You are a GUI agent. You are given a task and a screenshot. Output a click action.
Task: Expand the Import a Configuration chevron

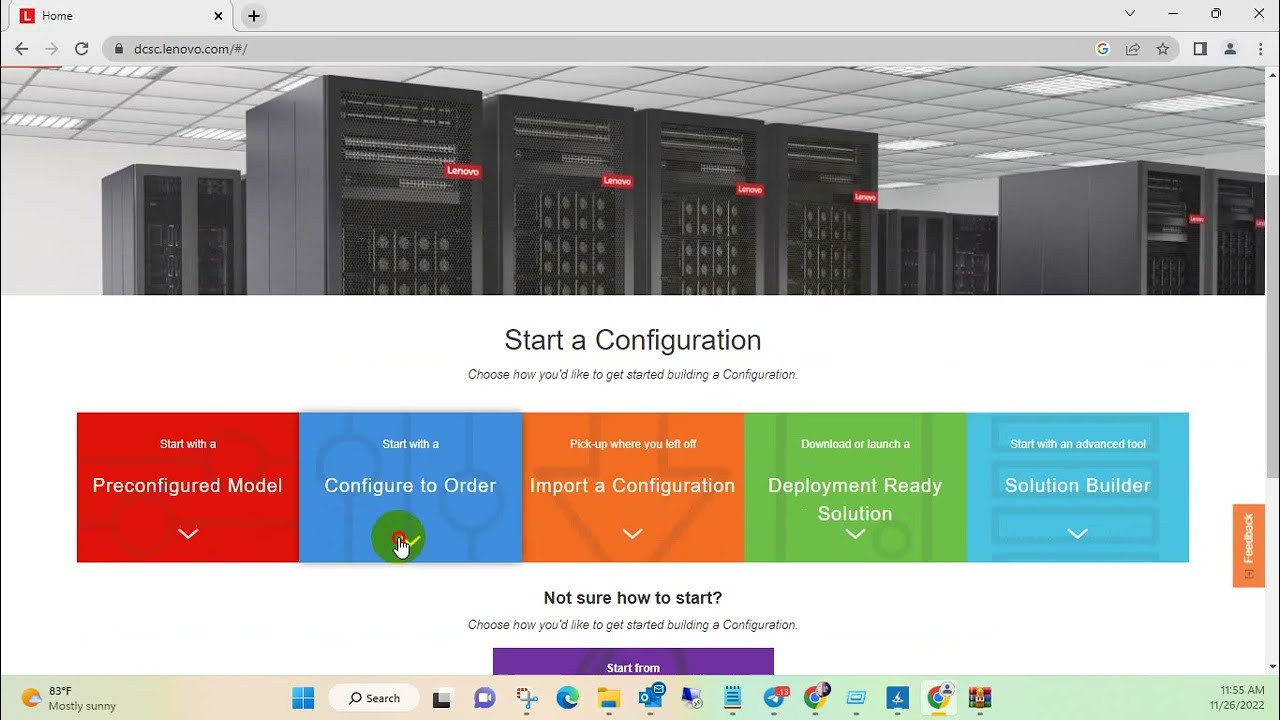[632, 534]
